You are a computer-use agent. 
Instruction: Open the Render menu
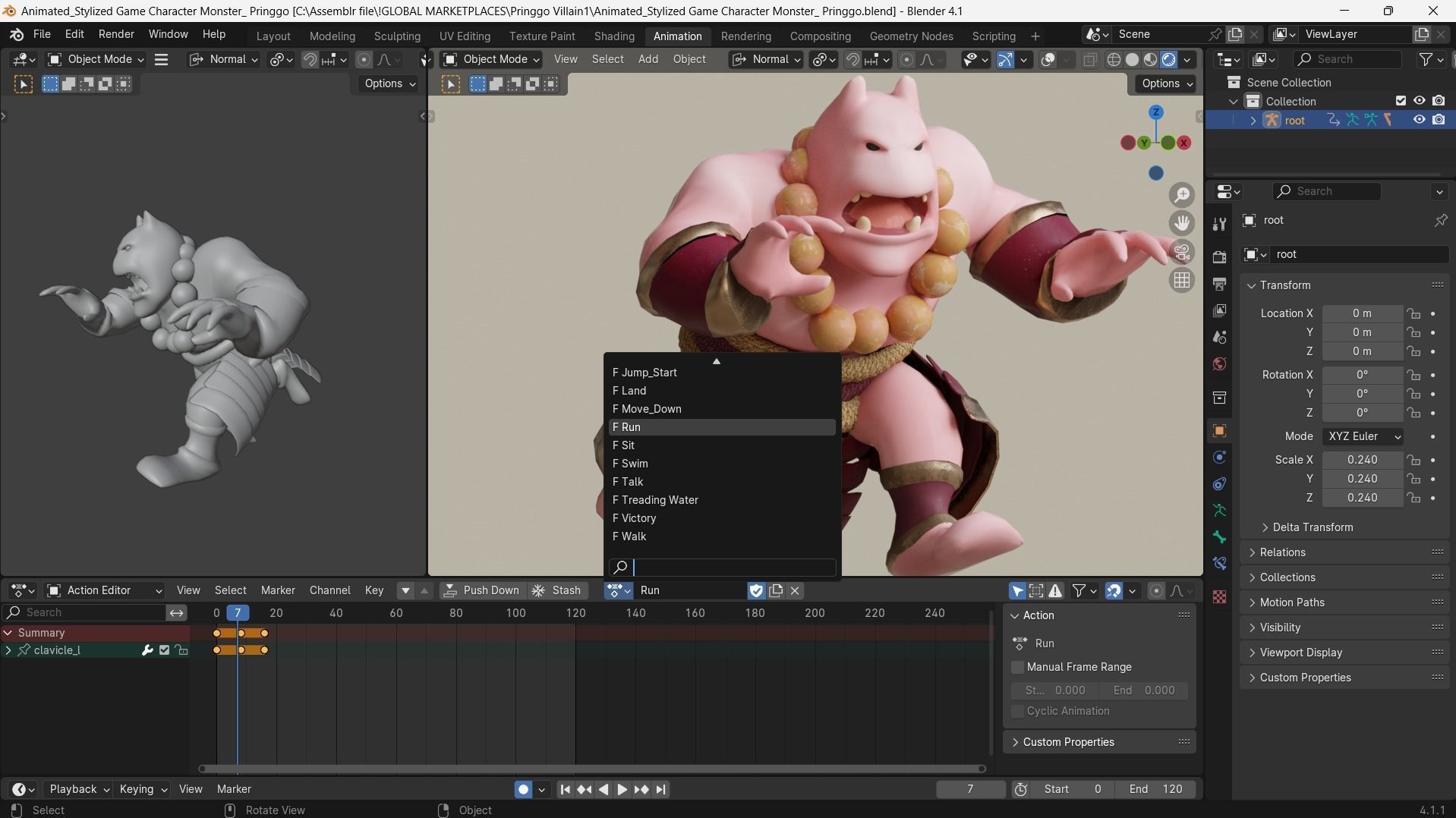[x=116, y=34]
